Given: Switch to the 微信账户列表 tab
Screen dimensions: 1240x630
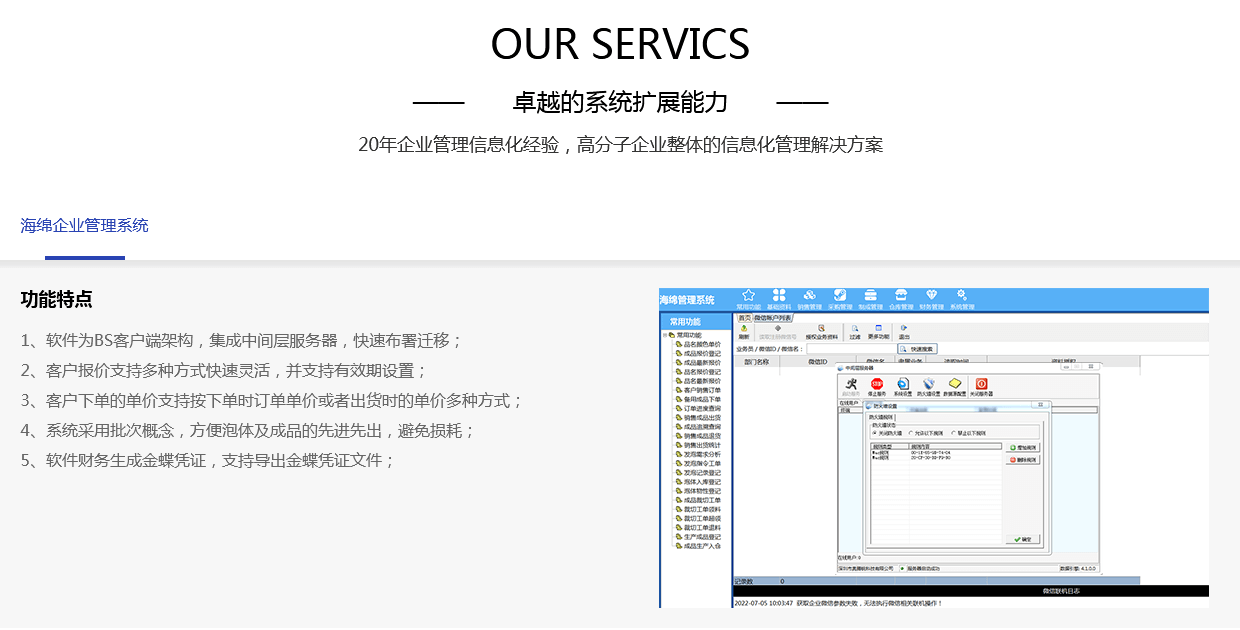Looking at the screenshot, I should click(773, 317).
